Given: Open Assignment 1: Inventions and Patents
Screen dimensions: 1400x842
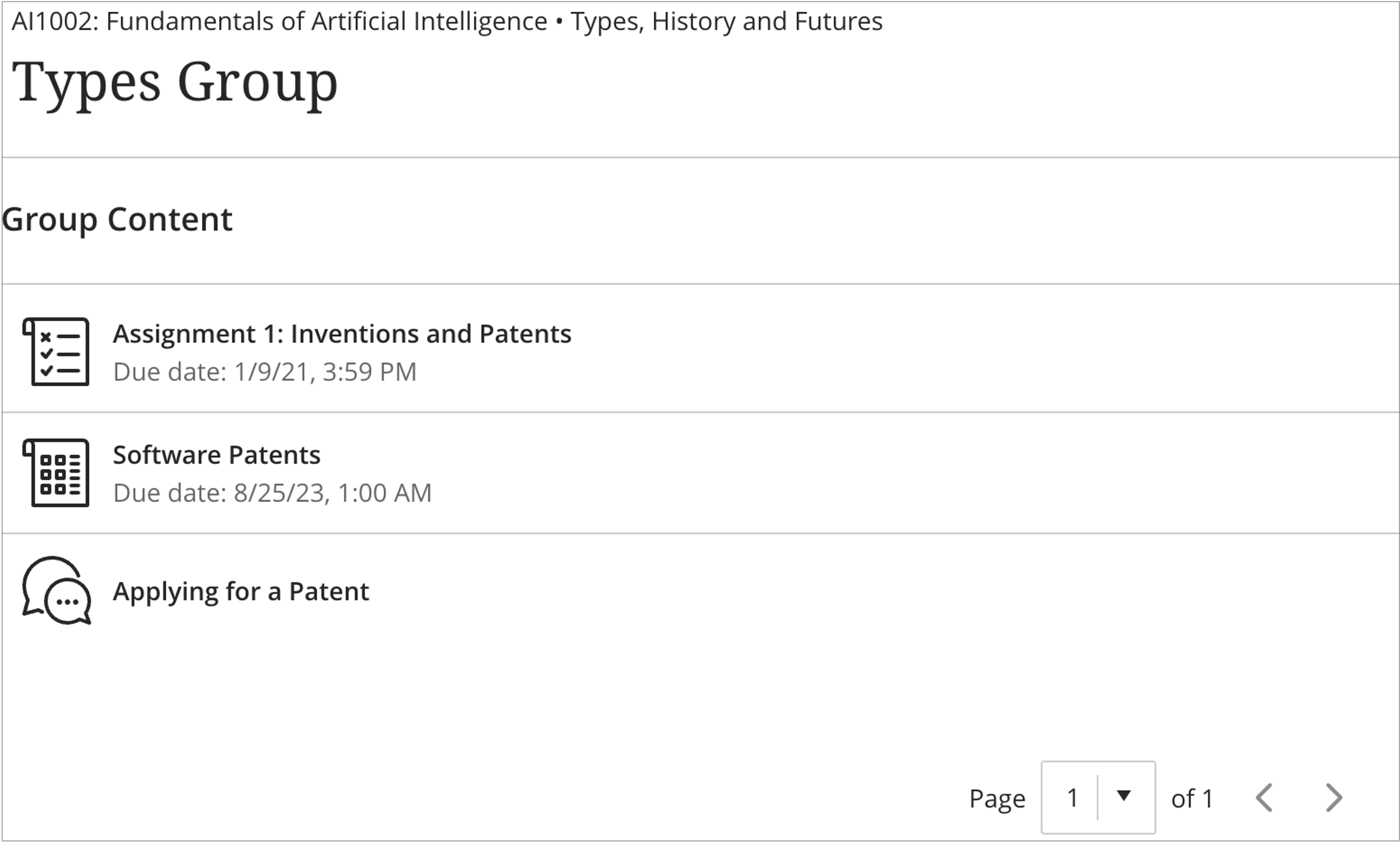Looking at the screenshot, I should click(342, 333).
